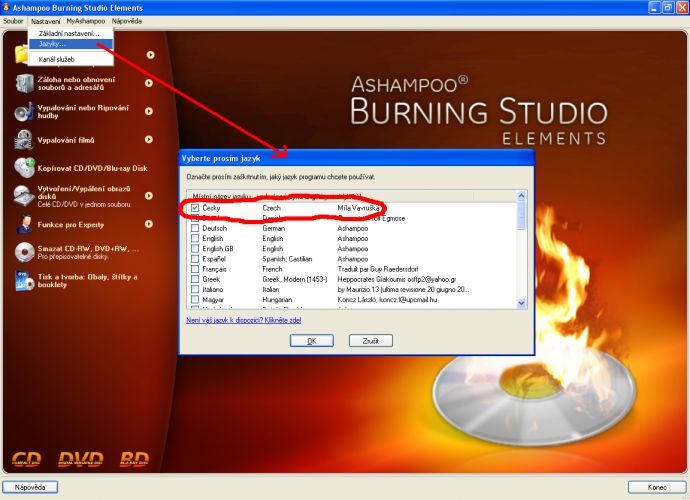The width and height of the screenshot is (690, 500).
Task: Toggle the Česky language checkbox
Action: click(195, 208)
